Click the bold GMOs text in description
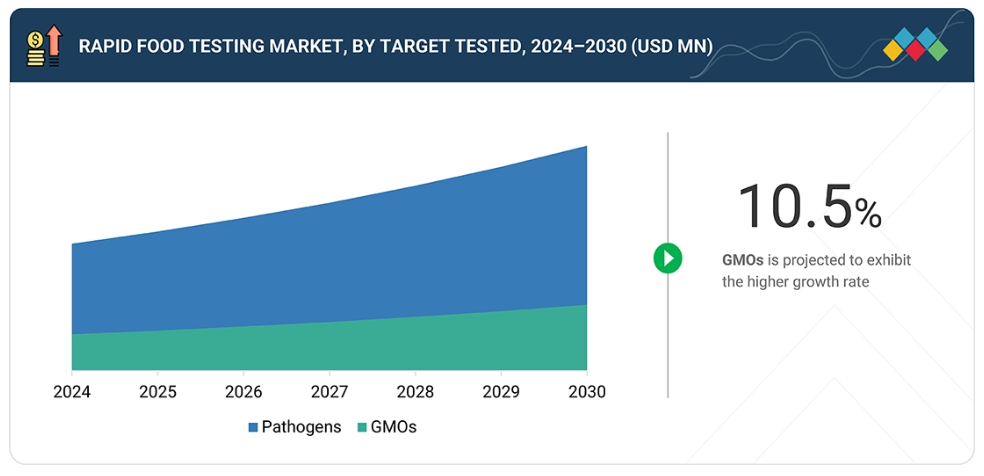The height and width of the screenshot is (476, 984). [742, 260]
